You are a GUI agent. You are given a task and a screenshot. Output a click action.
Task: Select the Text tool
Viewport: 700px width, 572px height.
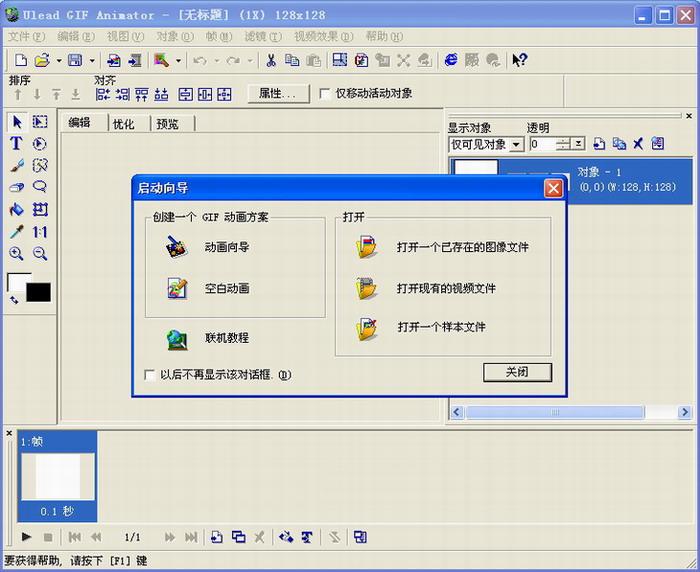(x=17, y=144)
